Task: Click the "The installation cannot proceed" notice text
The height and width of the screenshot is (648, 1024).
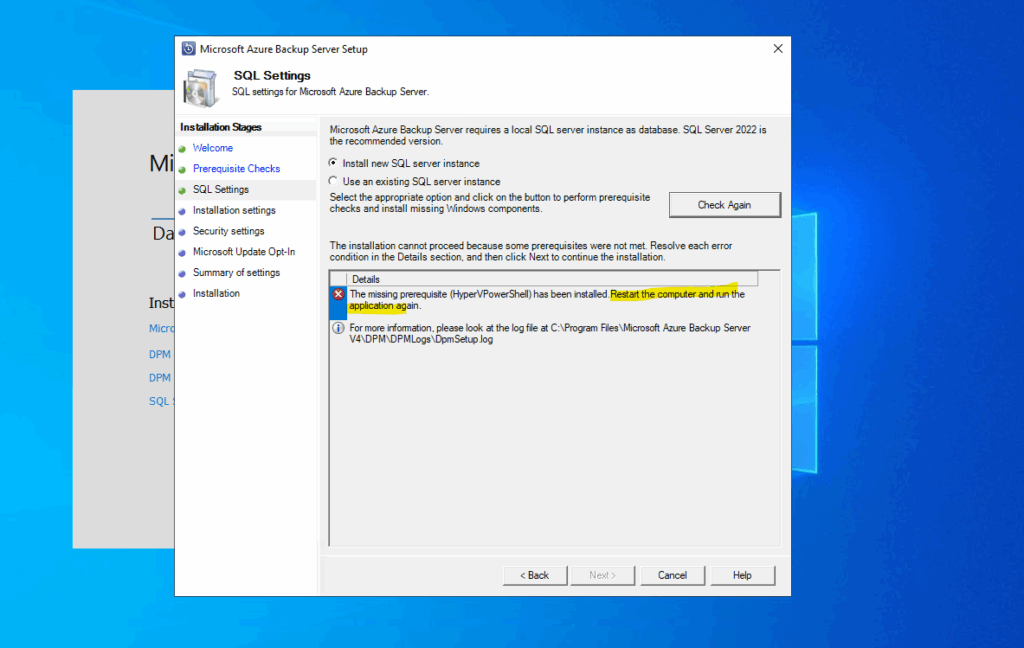Action: 531,251
